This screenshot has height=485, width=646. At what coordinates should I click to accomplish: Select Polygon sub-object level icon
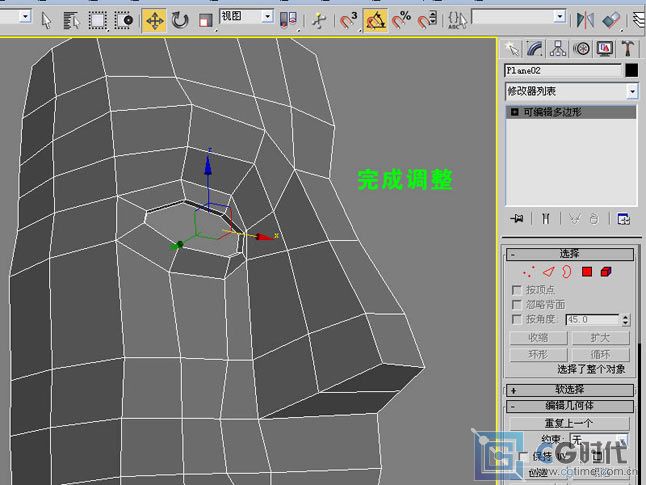(587, 272)
